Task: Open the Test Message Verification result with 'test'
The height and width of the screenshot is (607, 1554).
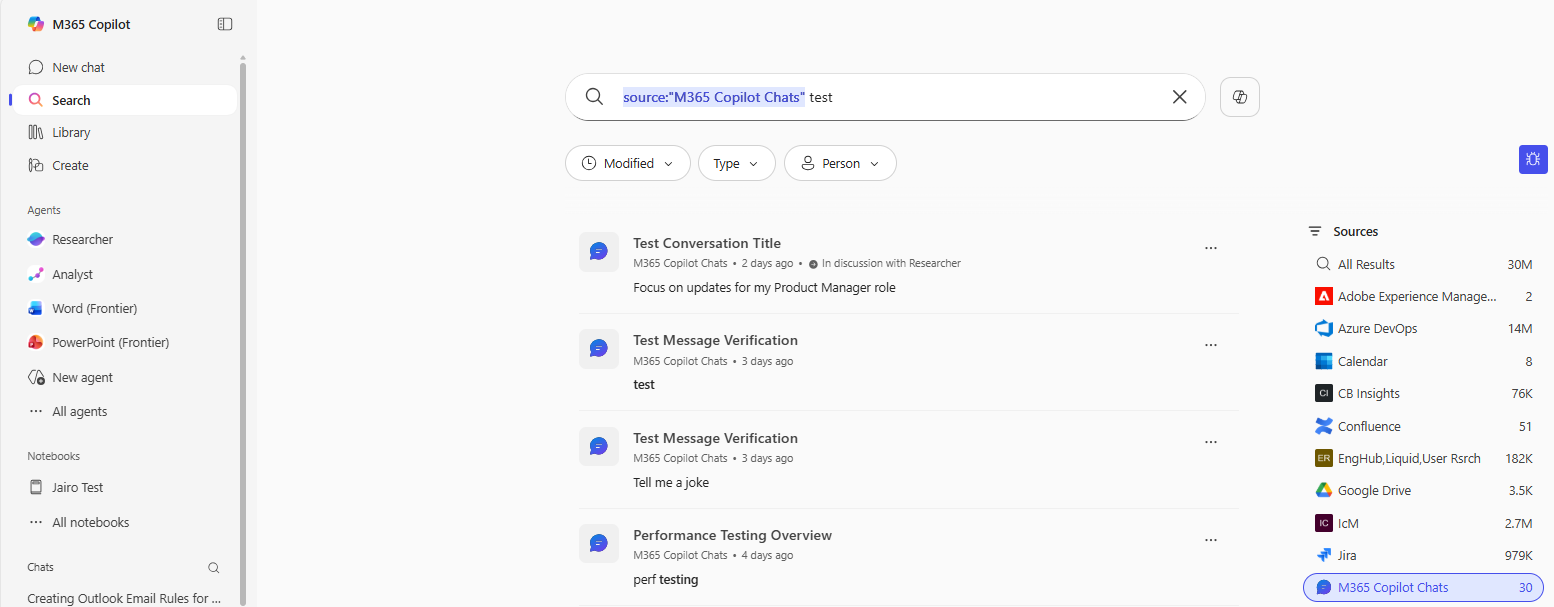Action: pyautogui.click(x=715, y=340)
